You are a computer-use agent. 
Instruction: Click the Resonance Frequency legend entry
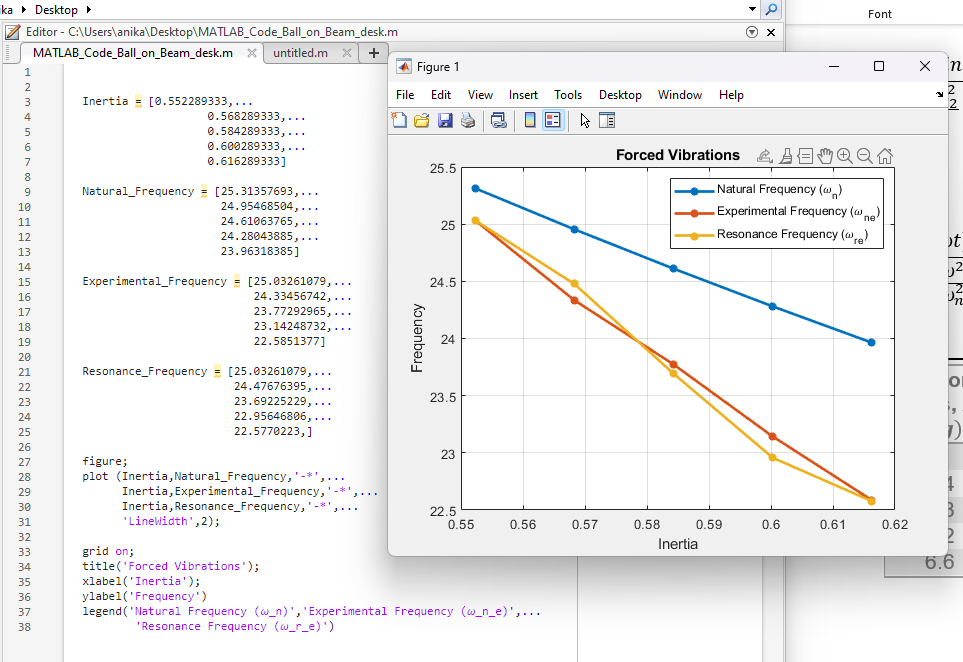click(x=771, y=235)
